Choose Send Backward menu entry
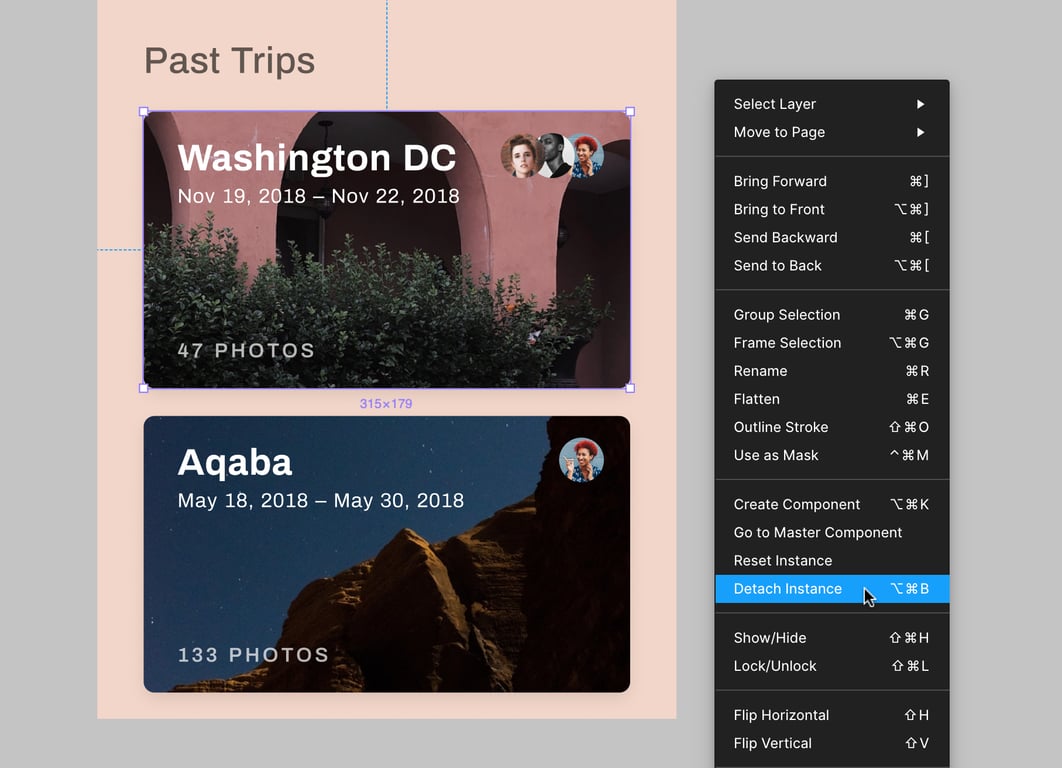Image resolution: width=1062 pixels, height=768 pixels. (785, 237)
